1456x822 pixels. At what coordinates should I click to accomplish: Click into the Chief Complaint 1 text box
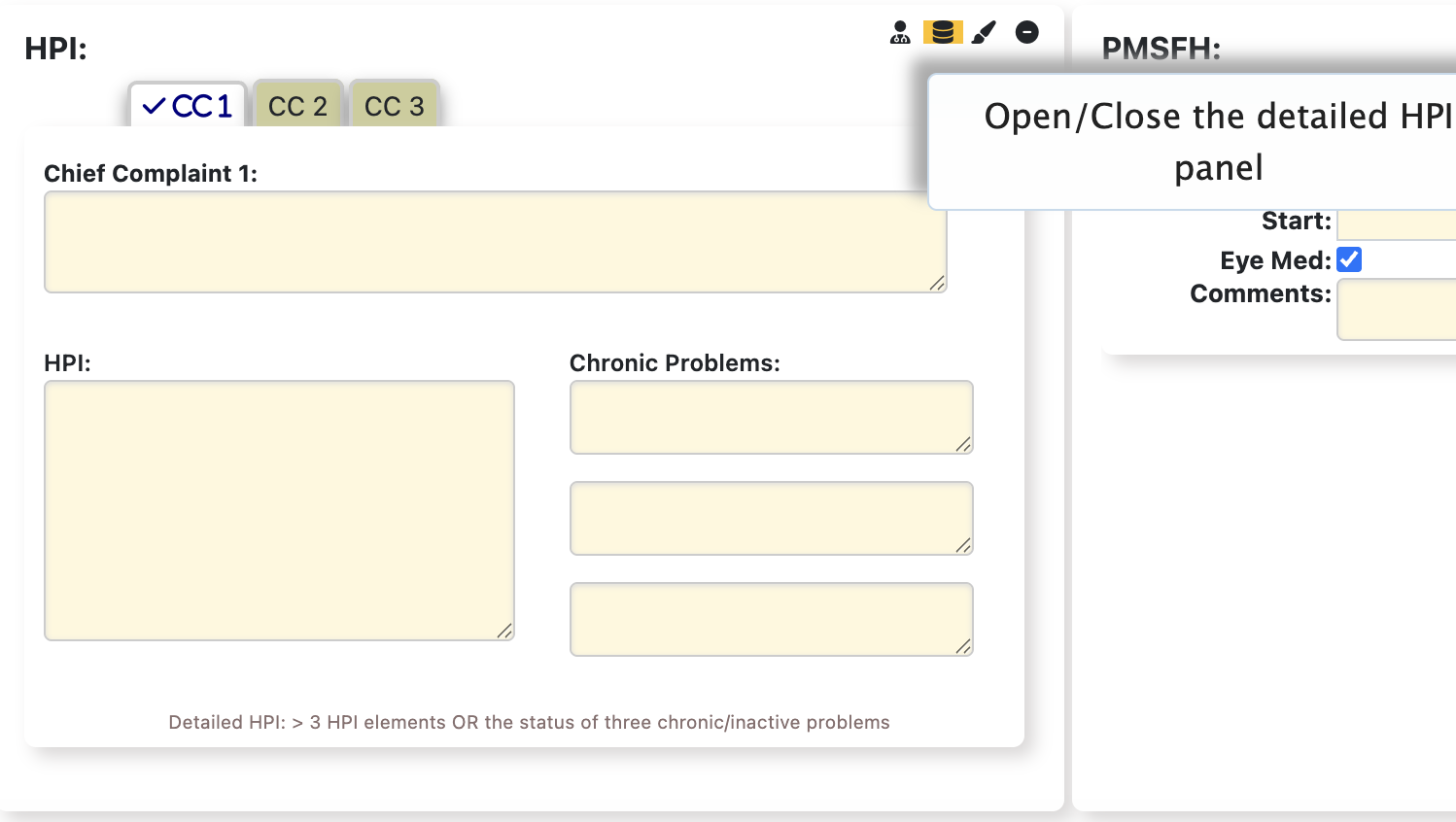tap(486, 242)
